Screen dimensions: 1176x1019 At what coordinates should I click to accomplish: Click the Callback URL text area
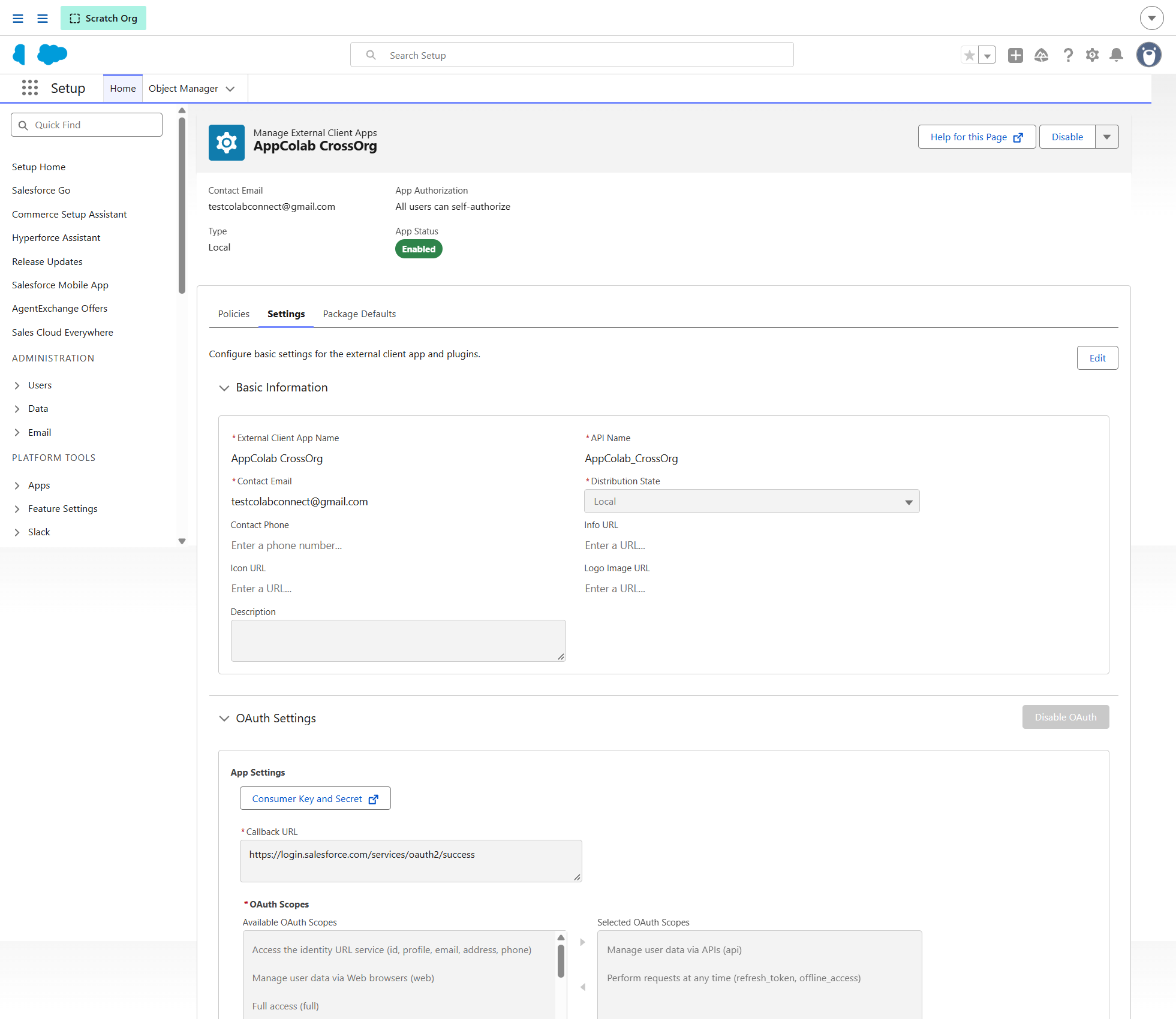(411, 861)
